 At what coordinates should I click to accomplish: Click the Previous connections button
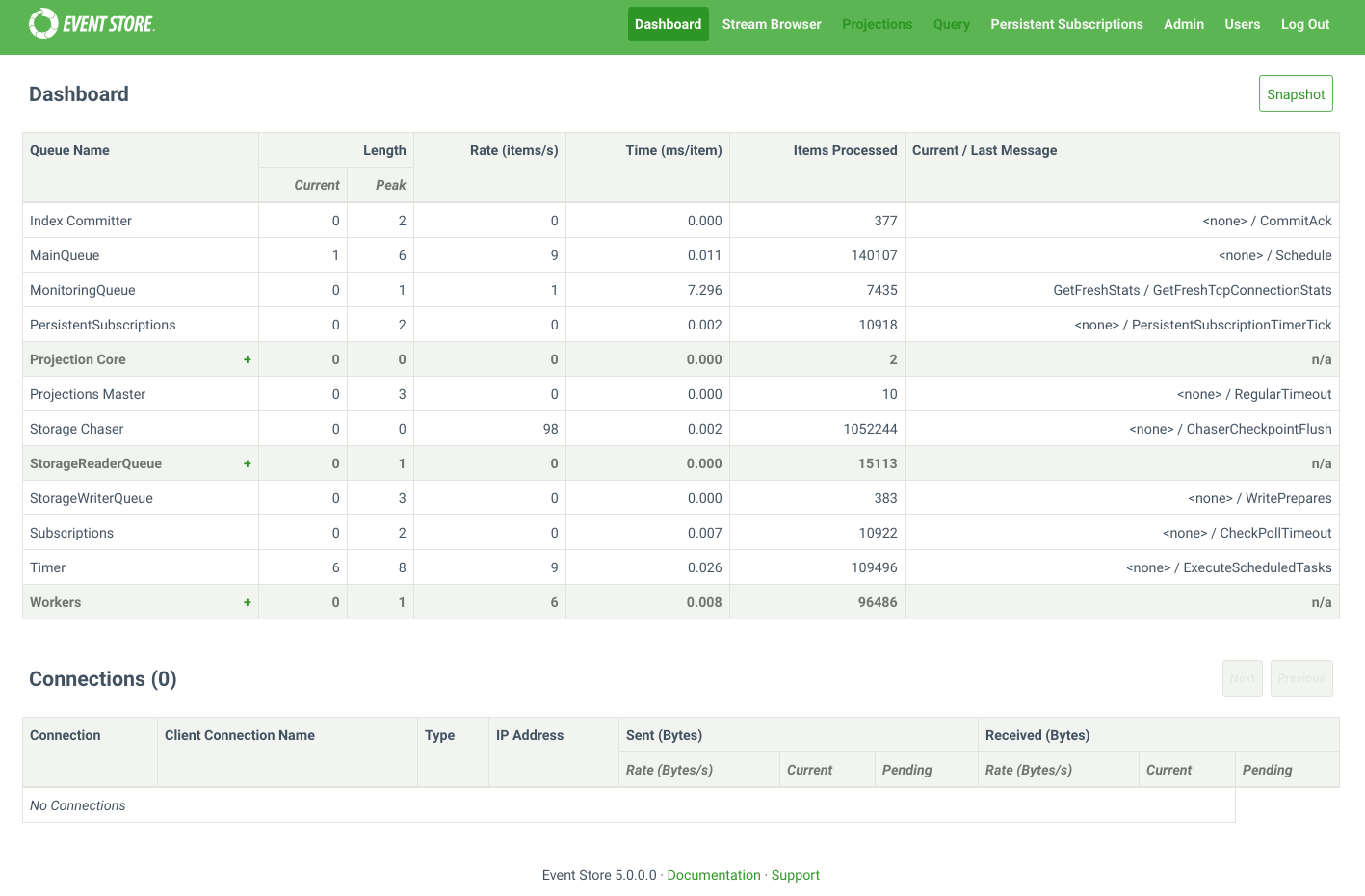click(1301, 678)
